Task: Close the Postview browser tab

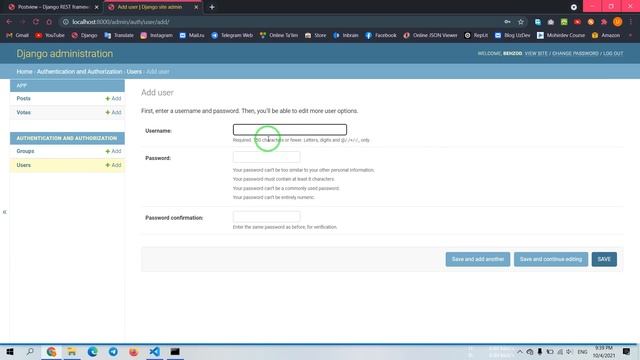Action: click(97, 7)
